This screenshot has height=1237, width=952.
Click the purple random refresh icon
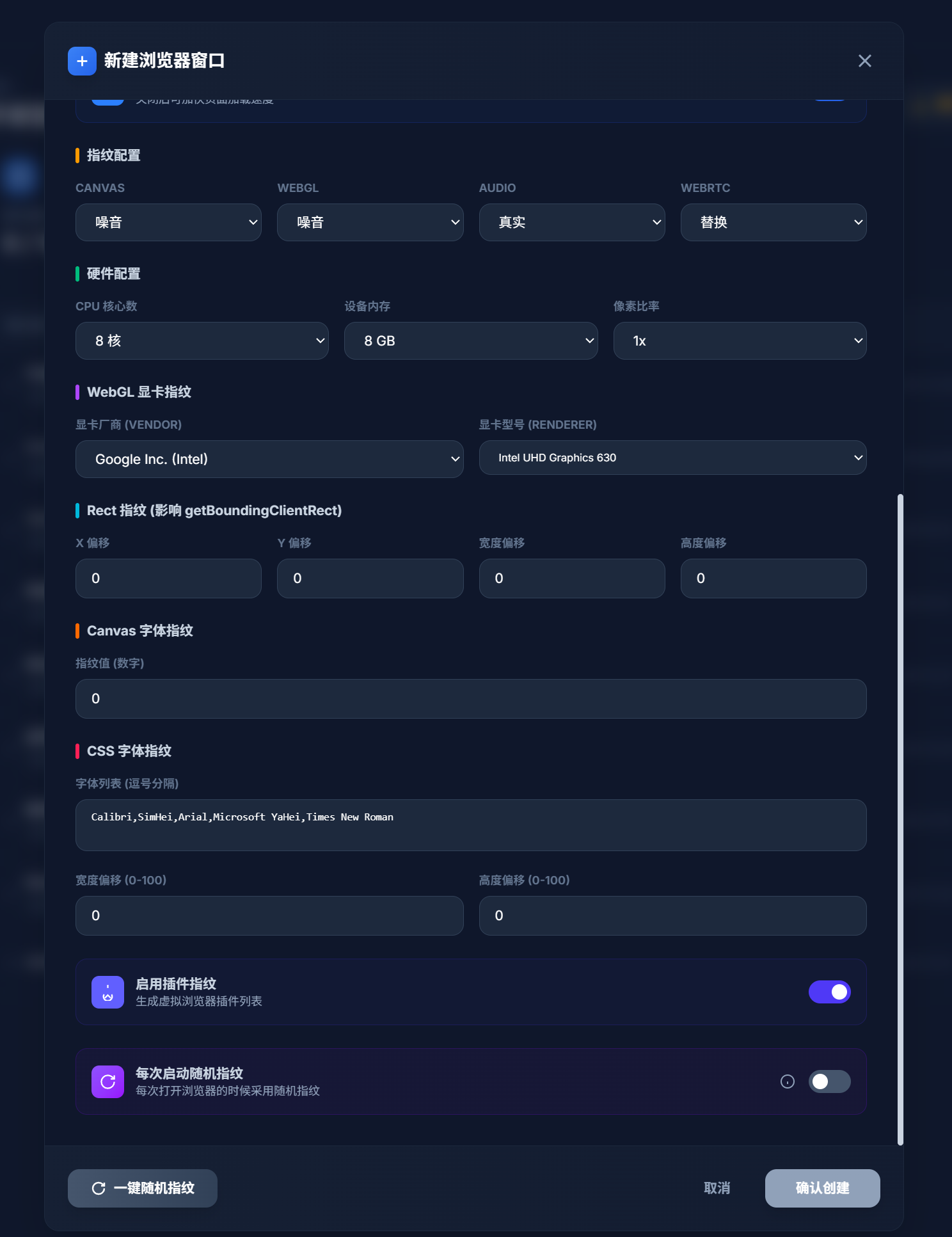(107, 1081)
